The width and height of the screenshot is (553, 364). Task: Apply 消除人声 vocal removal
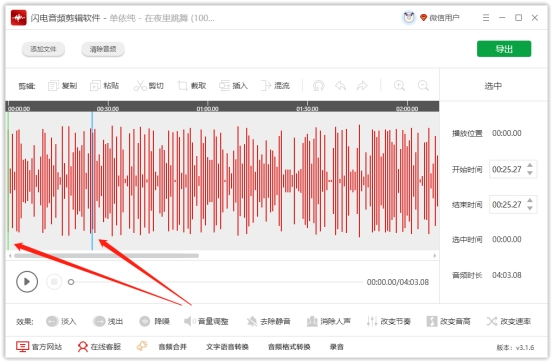click(329, 321)
